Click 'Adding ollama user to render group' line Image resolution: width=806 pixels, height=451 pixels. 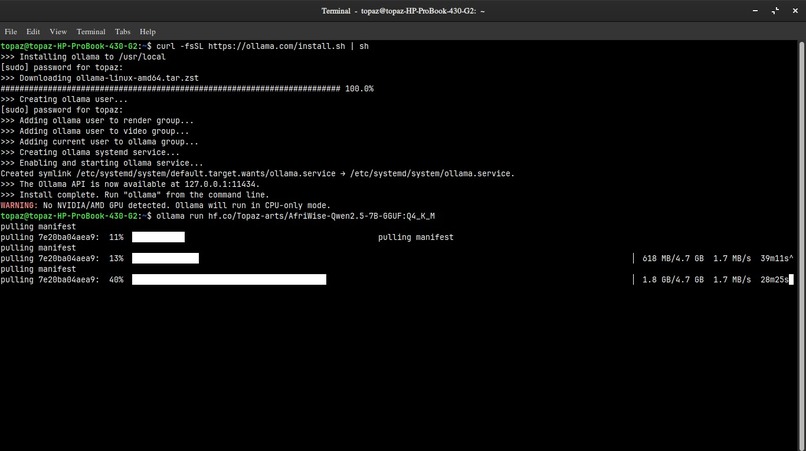pos(97,121)
